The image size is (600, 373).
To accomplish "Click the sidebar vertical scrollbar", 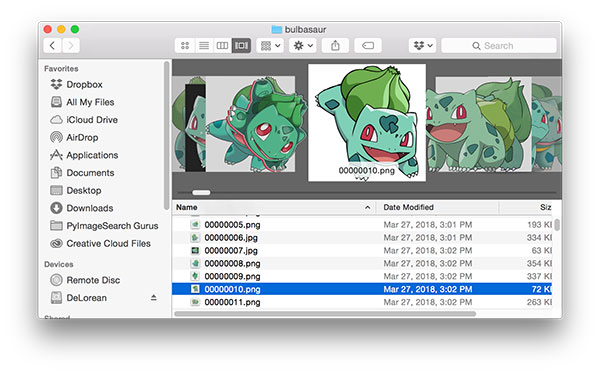I will point(166,135).
